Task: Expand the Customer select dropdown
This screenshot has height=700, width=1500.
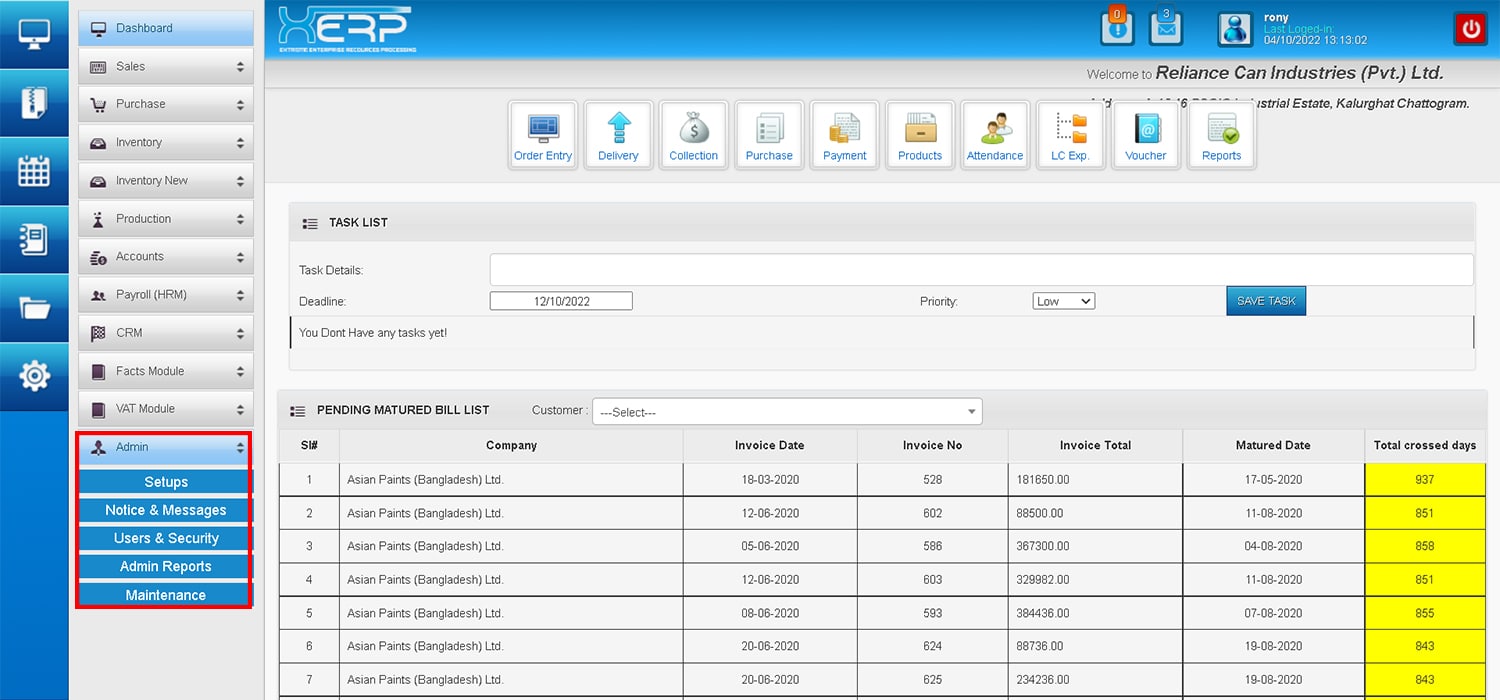Action: (787, 412)
